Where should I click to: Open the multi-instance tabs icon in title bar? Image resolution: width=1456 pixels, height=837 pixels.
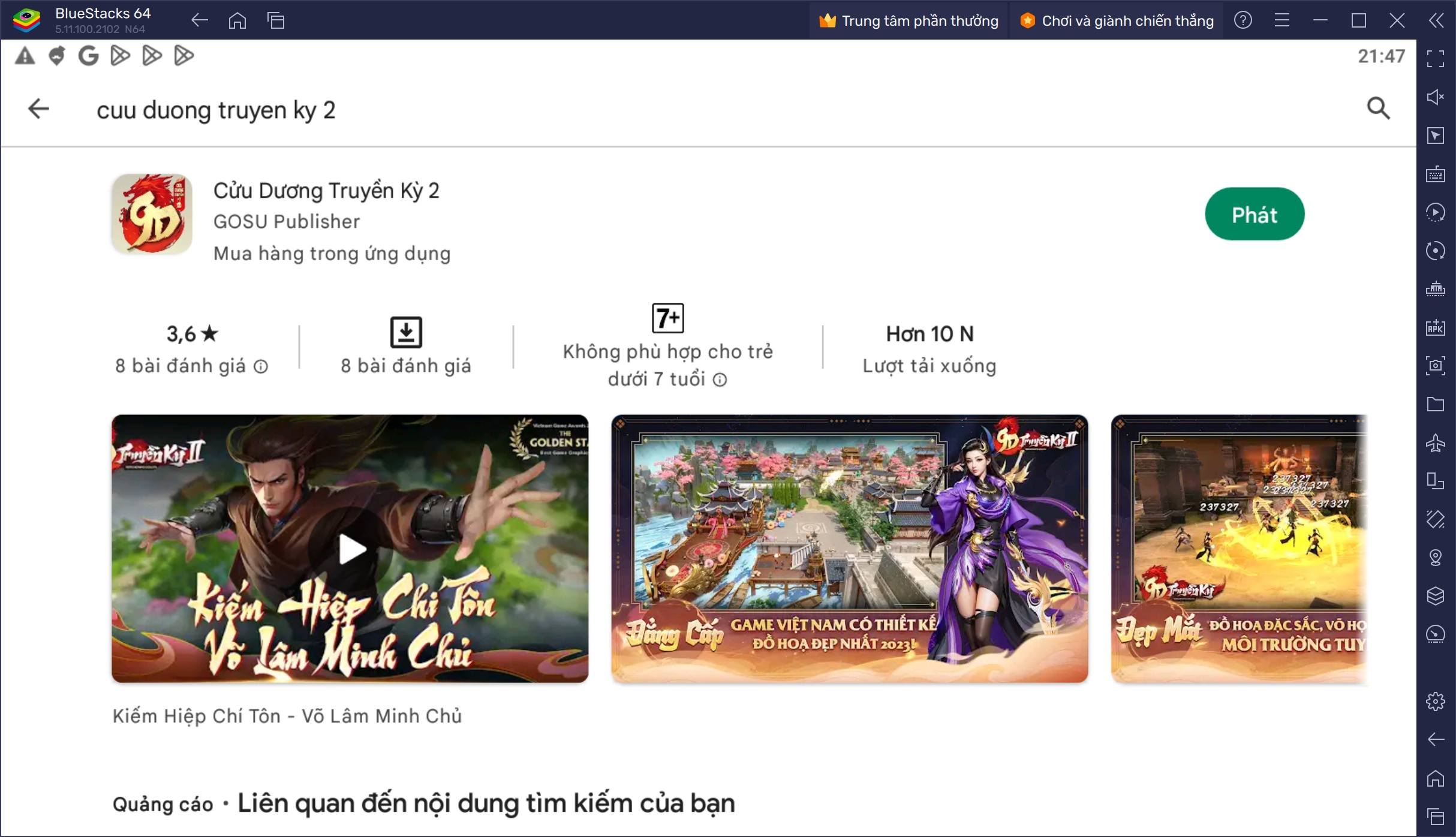click(276, 20)
